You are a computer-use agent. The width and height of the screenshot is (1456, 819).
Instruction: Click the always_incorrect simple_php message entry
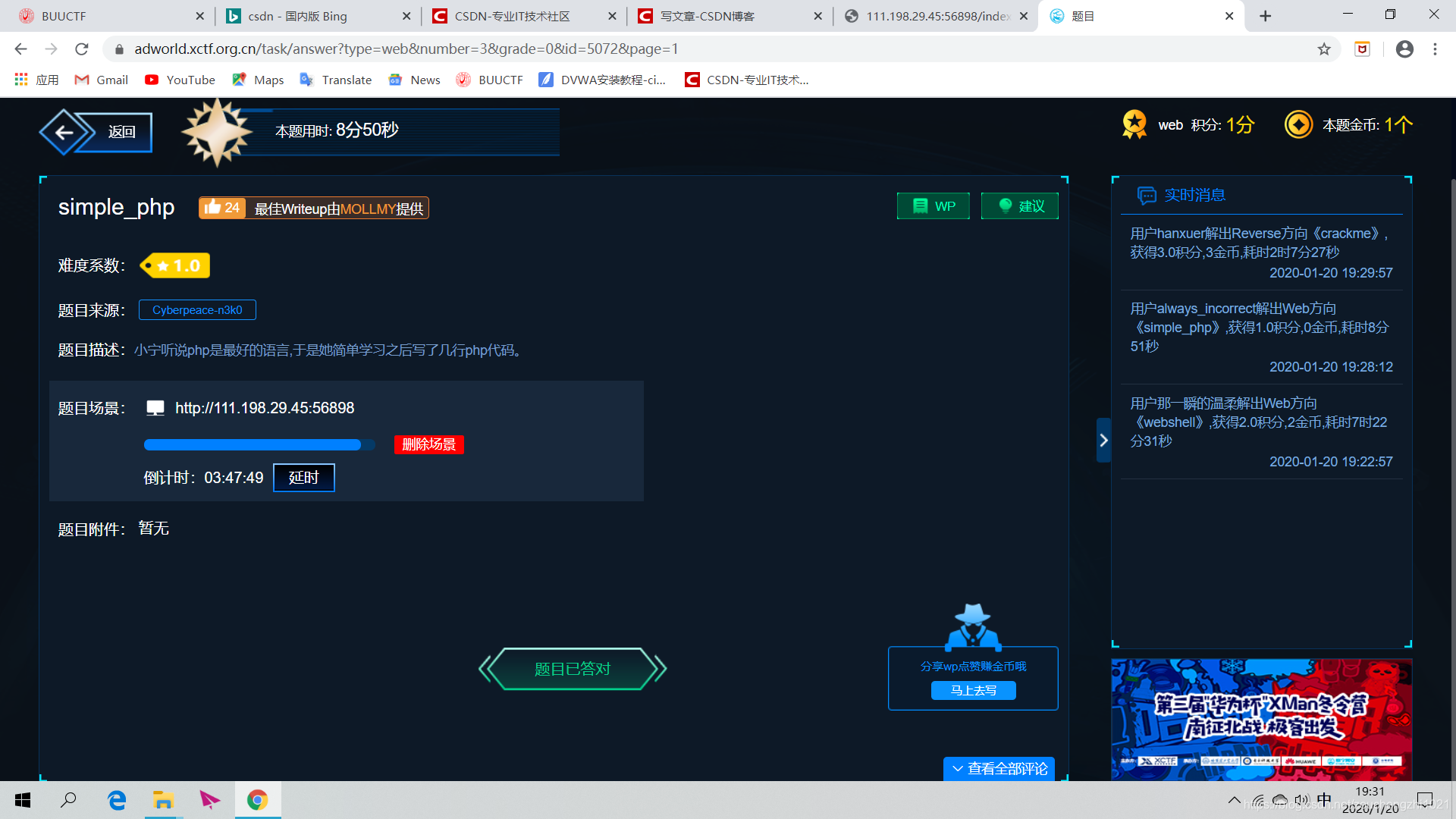click(1261, 337)
